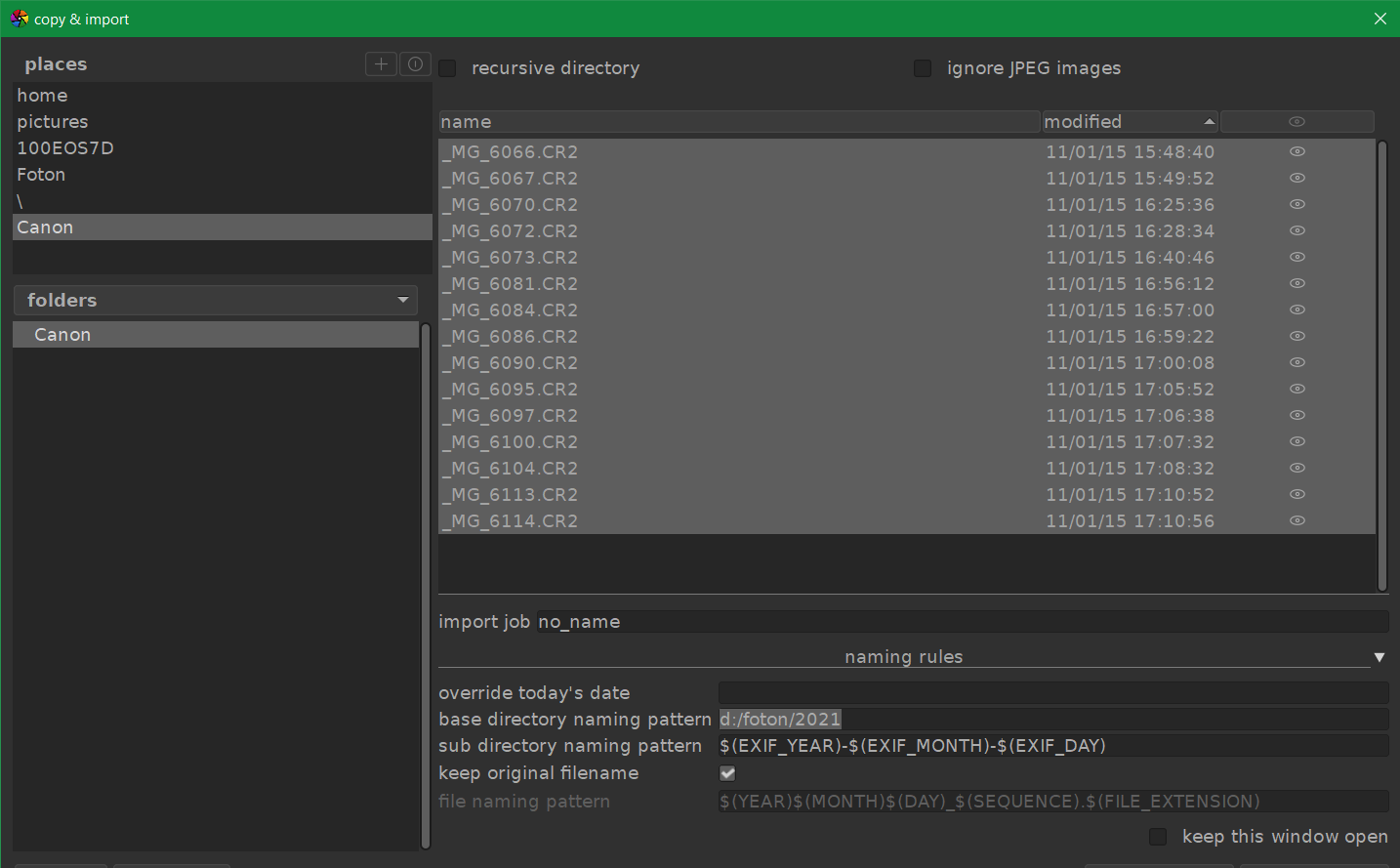This screenshot has width=1400, height=868.
Task: Select the Foton place
Action: [x=41, y=174]
